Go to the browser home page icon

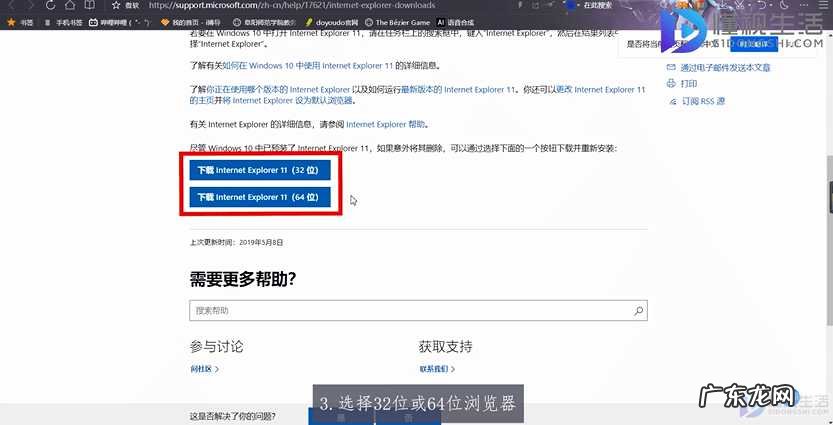[70, 5]
